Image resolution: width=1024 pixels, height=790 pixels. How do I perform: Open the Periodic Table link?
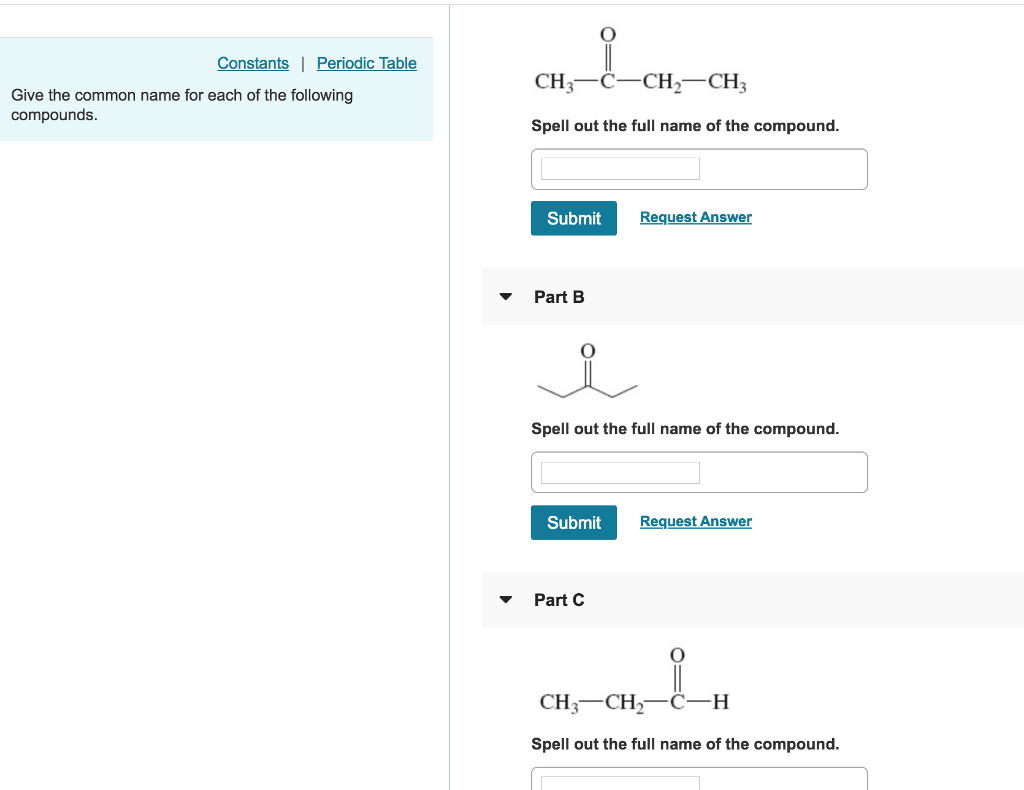tap(366, 63)
